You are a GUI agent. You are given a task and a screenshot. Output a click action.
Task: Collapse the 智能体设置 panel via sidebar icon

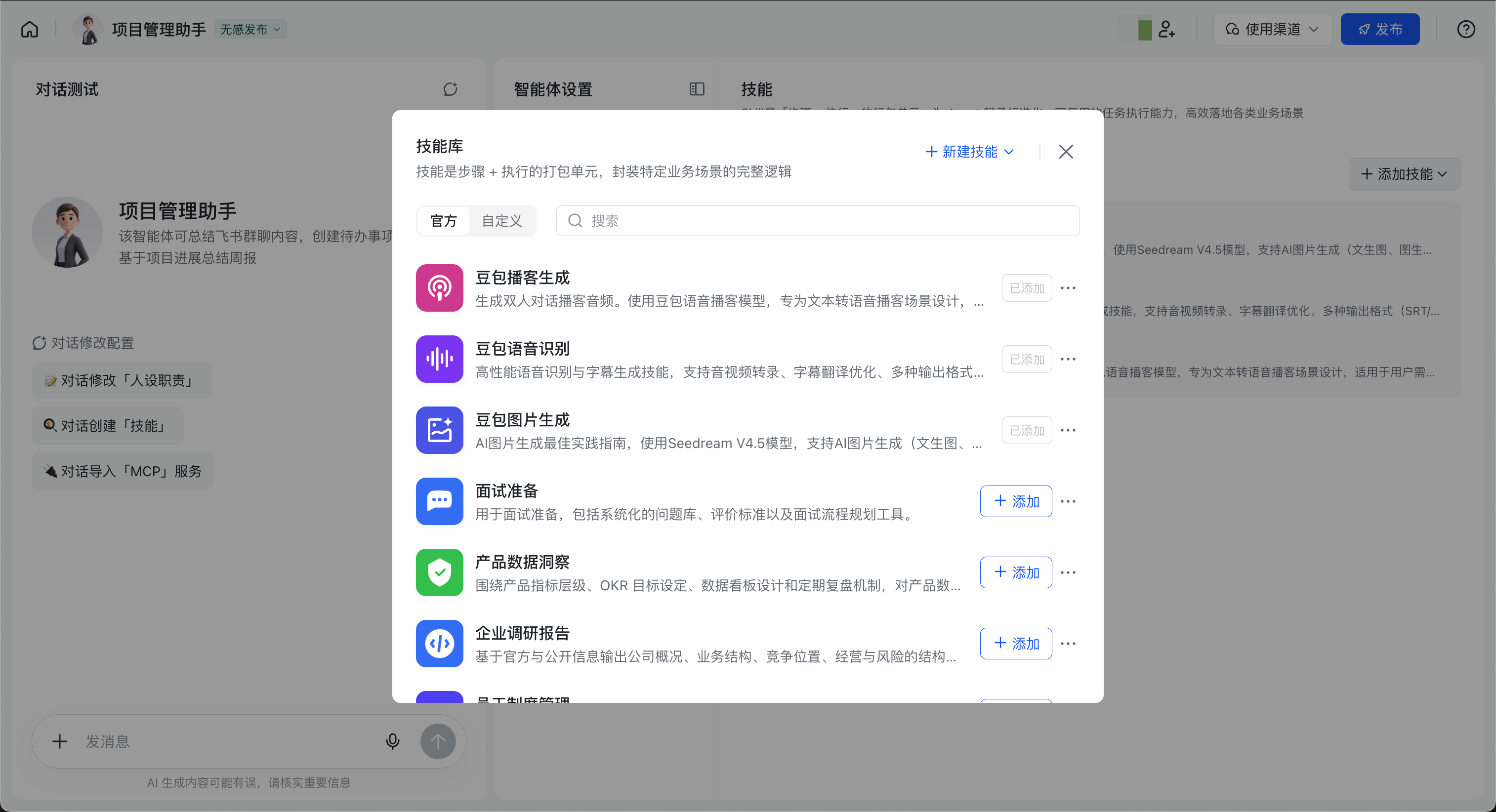click(696, 89)
